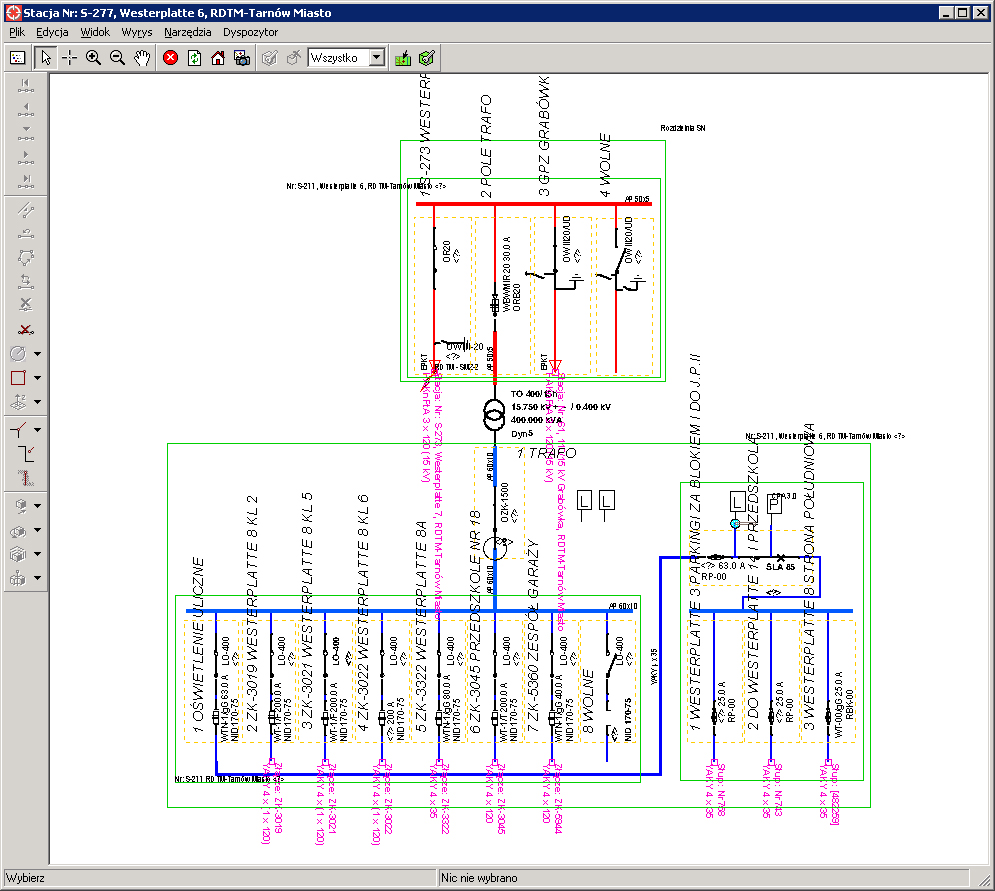
Task: Click the red stop/cancel icon
Action: (x=170, y=58)
